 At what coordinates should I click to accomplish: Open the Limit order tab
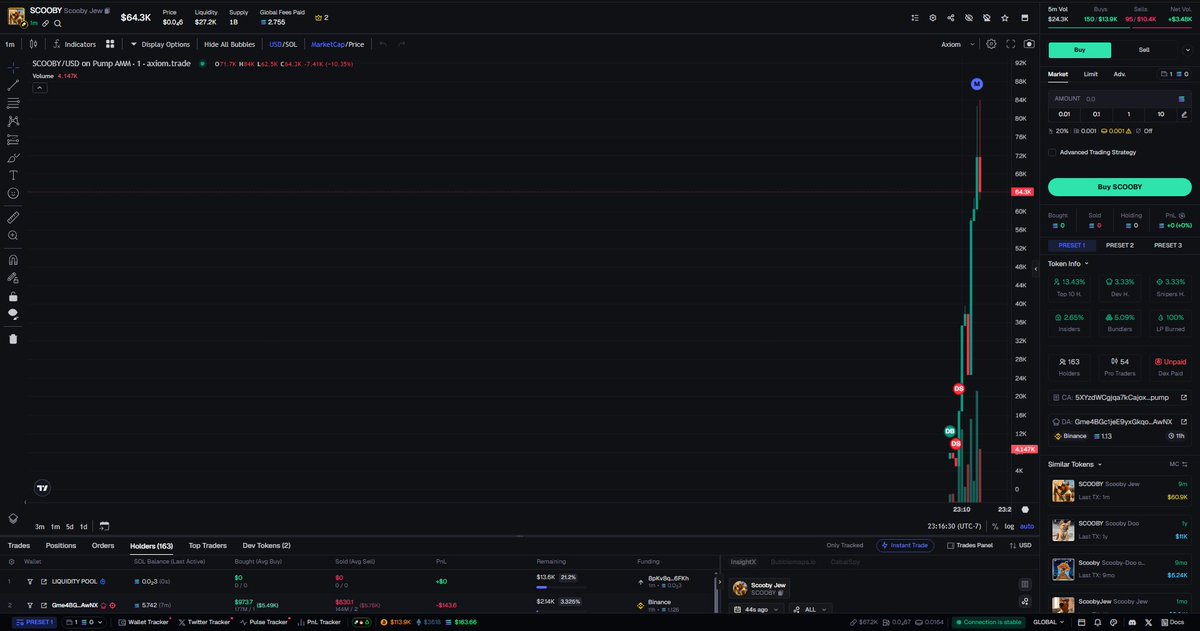(1090, 73)
